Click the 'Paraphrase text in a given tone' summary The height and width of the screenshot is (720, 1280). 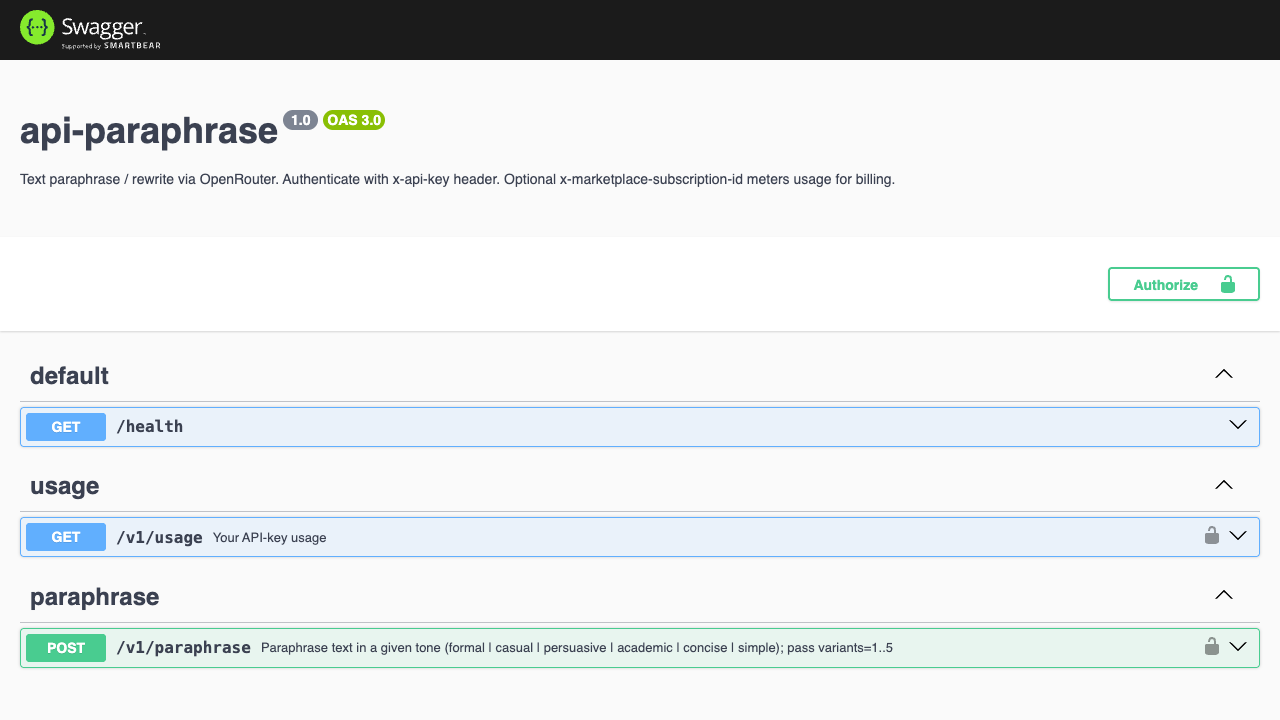[x=577, y=648]
